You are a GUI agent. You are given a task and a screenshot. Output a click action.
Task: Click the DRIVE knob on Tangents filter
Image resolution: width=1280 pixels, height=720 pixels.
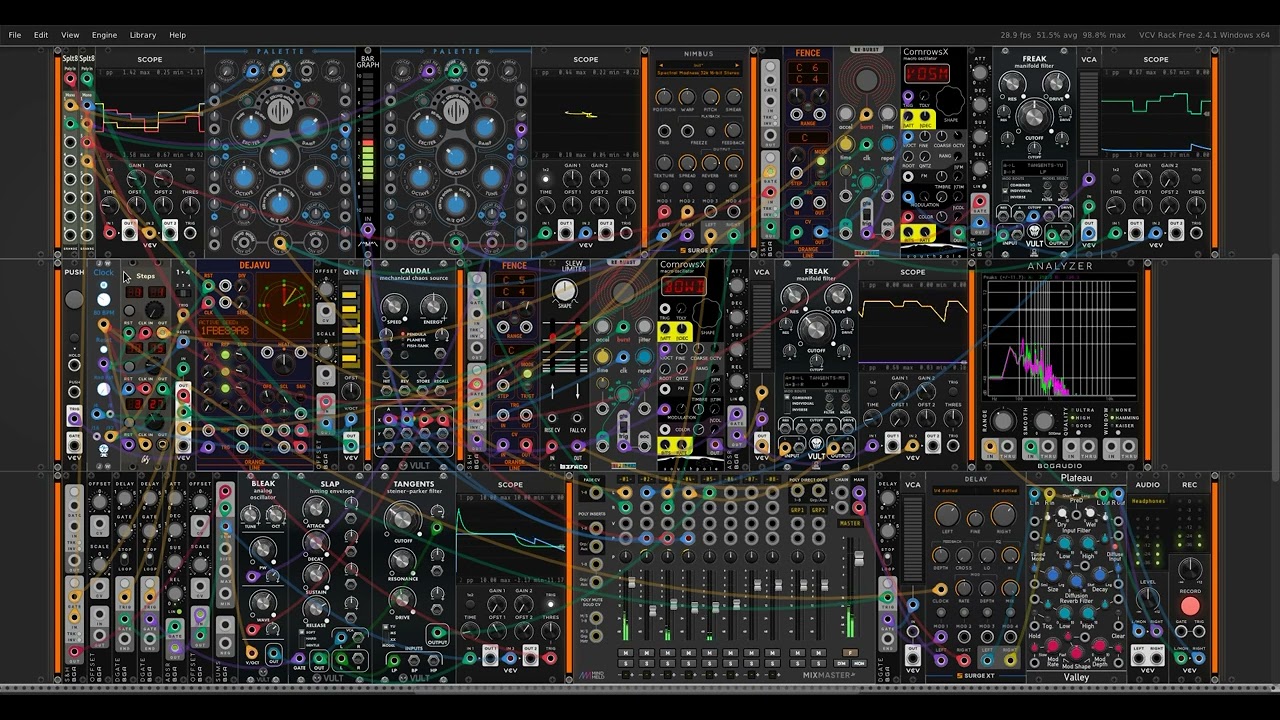point(403,600)
